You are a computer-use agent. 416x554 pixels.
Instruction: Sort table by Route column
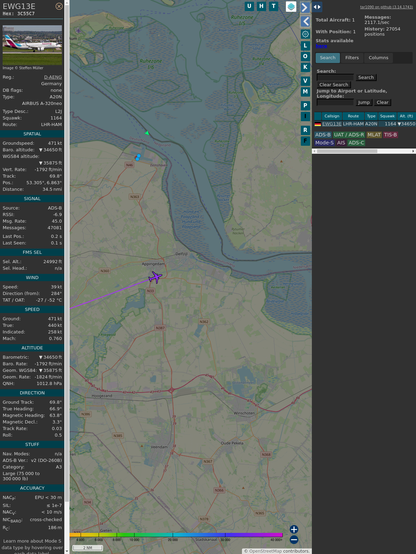click(353, 116)
